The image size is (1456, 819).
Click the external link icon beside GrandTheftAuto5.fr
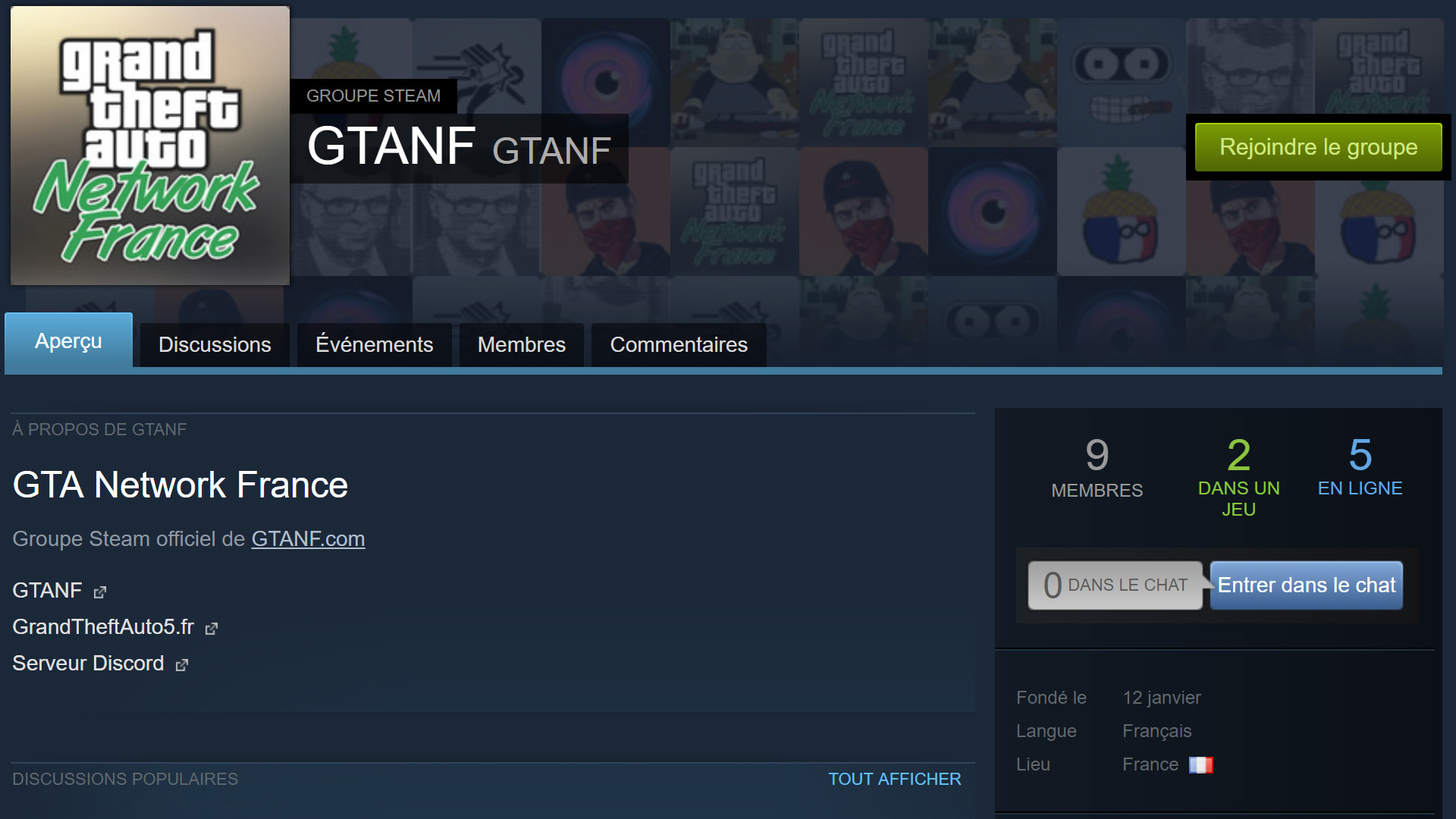[x=212, y=629]
